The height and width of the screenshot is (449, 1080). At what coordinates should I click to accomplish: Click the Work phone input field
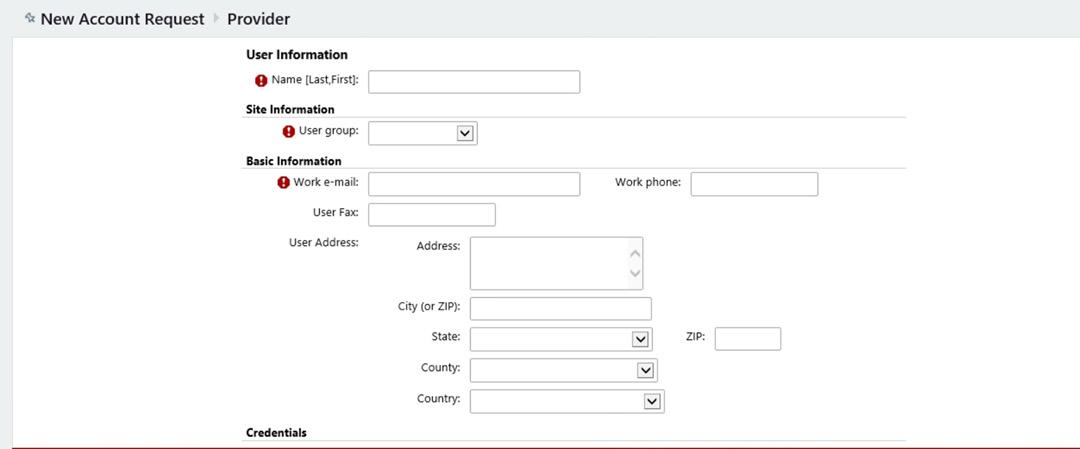pos(754,184)
